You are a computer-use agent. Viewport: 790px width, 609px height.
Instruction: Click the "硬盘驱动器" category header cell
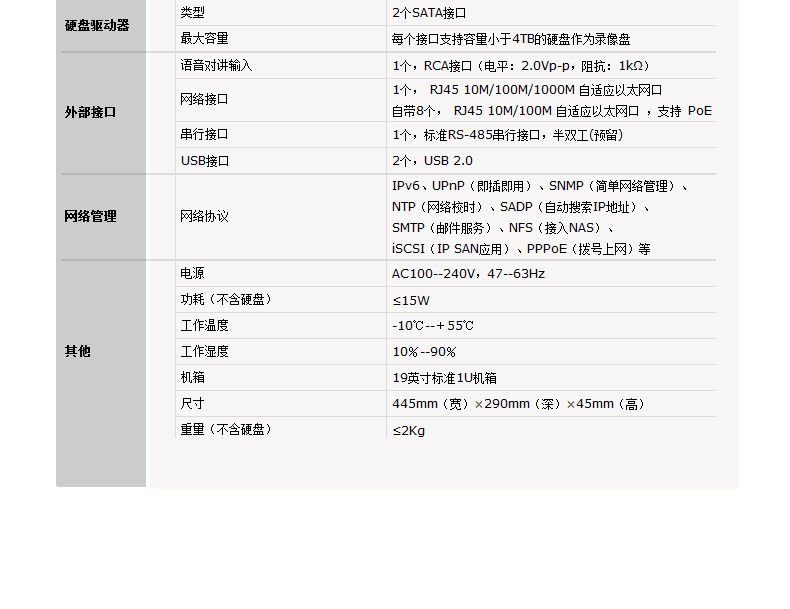click(x=97, y=25)
